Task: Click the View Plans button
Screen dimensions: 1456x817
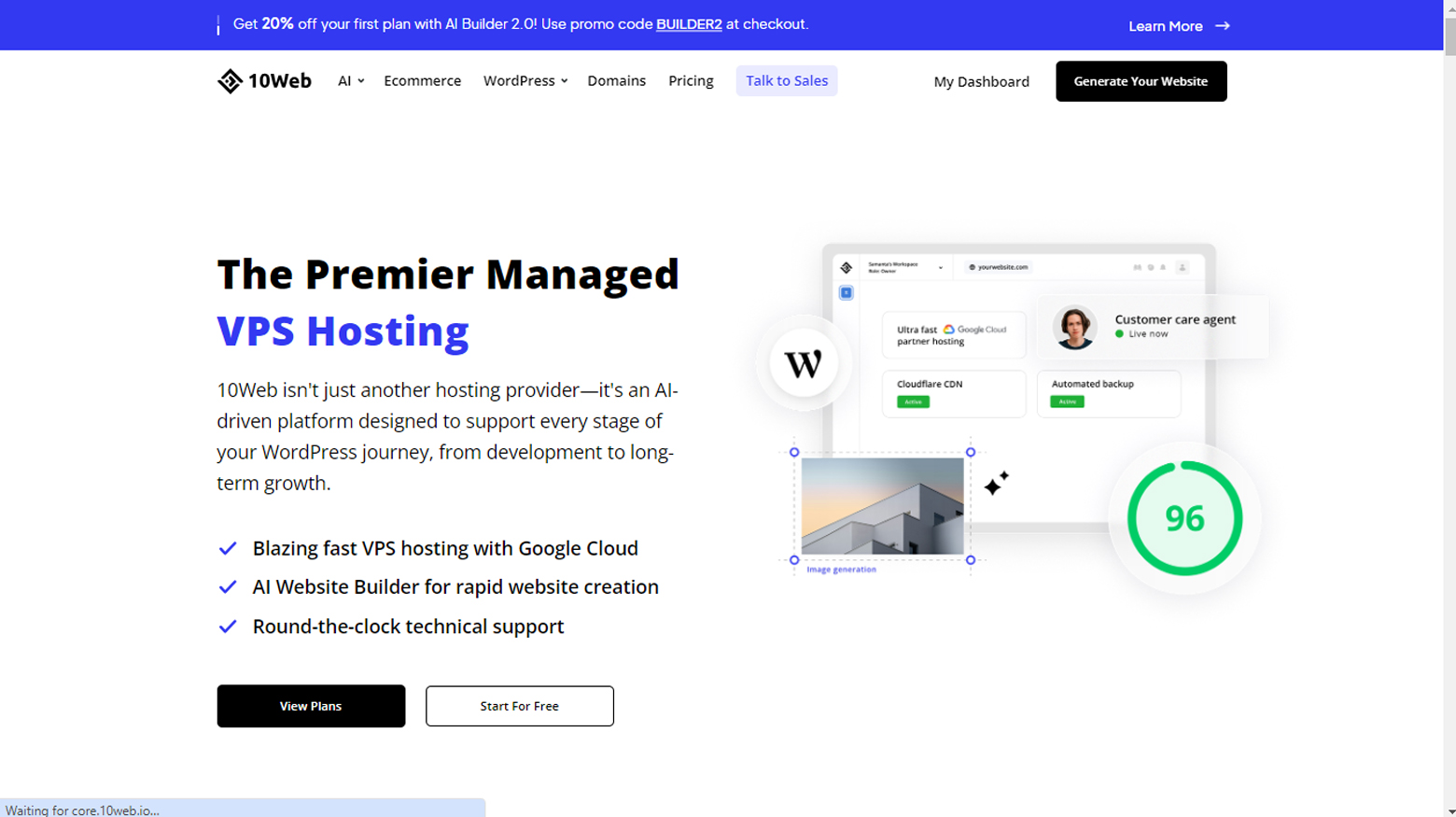Action: click(x=311, y=706)
